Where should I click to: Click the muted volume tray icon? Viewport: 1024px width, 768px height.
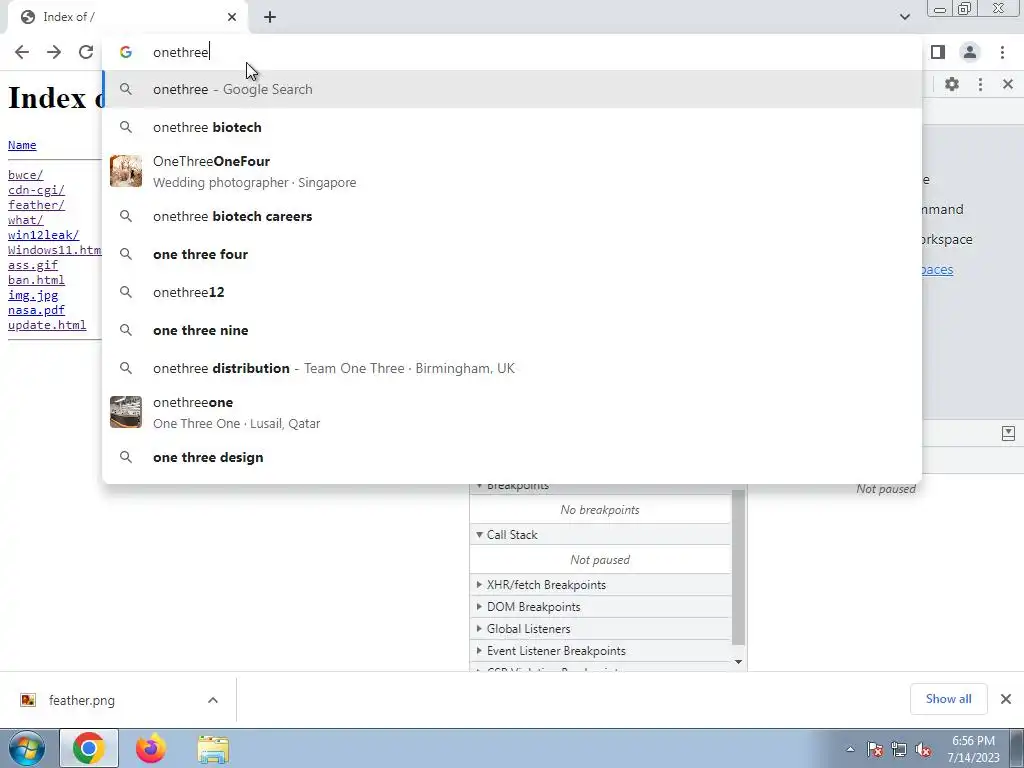pos(923,750)
